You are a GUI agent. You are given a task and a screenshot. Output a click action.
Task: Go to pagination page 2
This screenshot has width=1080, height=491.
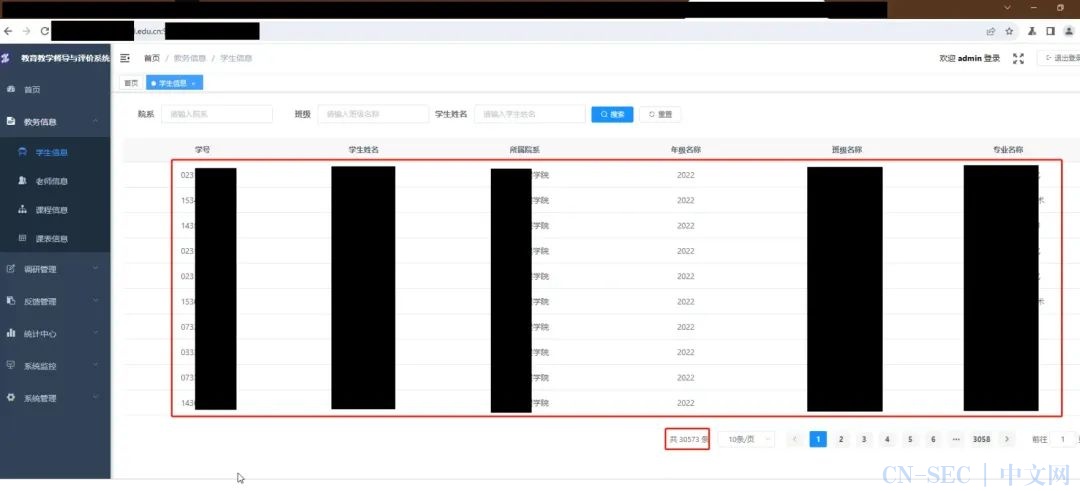click(841, 439)
